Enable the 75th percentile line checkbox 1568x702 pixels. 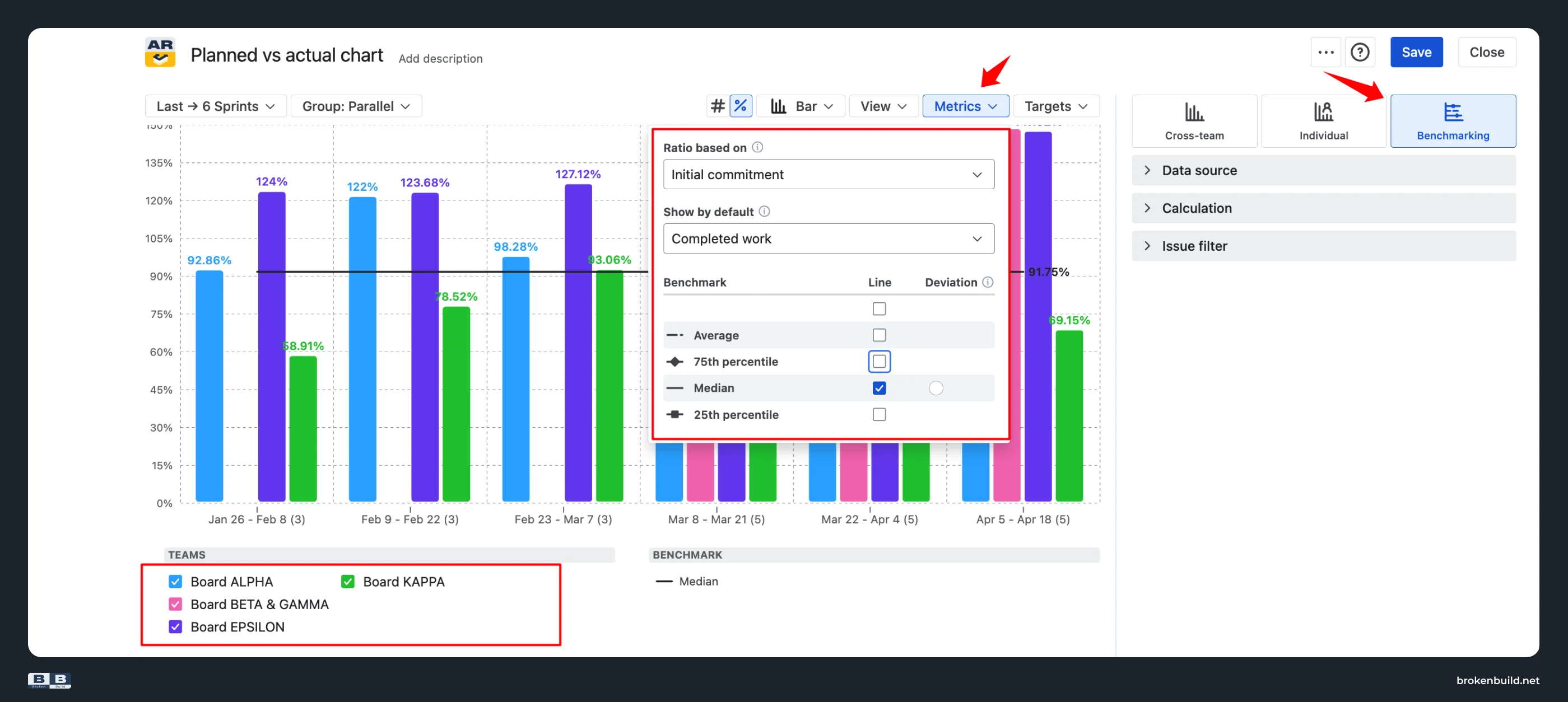click(879, 361)
